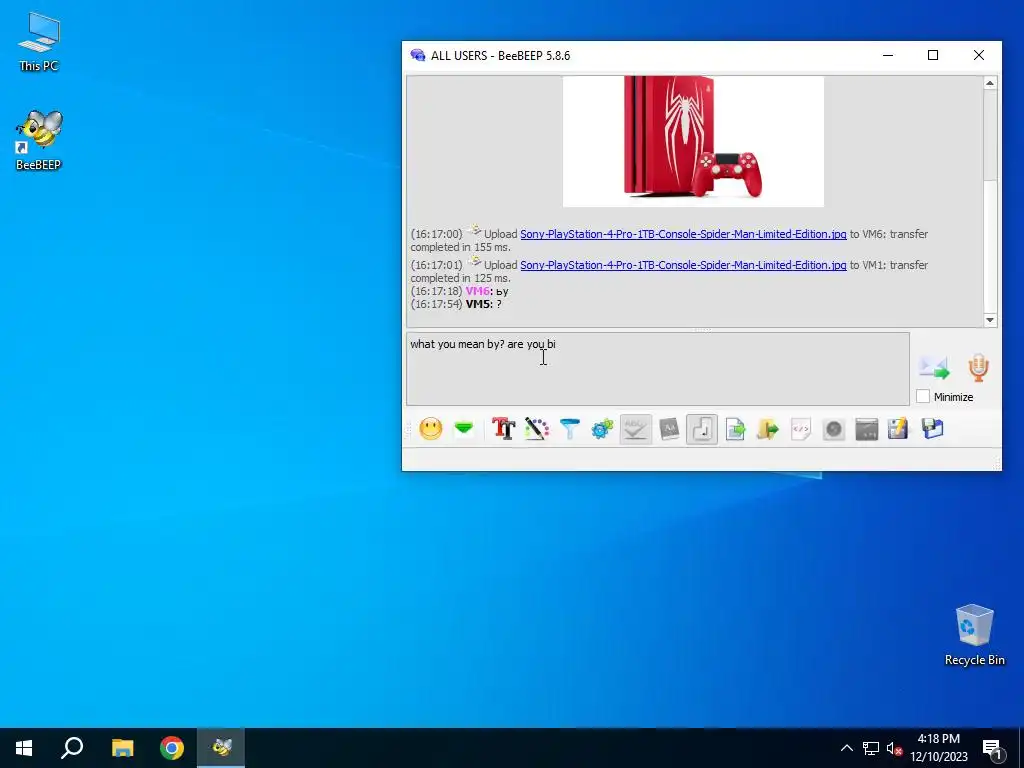Show hidden system tray icons
Viewport: 1024px width, 768px height.
(846, 748)
